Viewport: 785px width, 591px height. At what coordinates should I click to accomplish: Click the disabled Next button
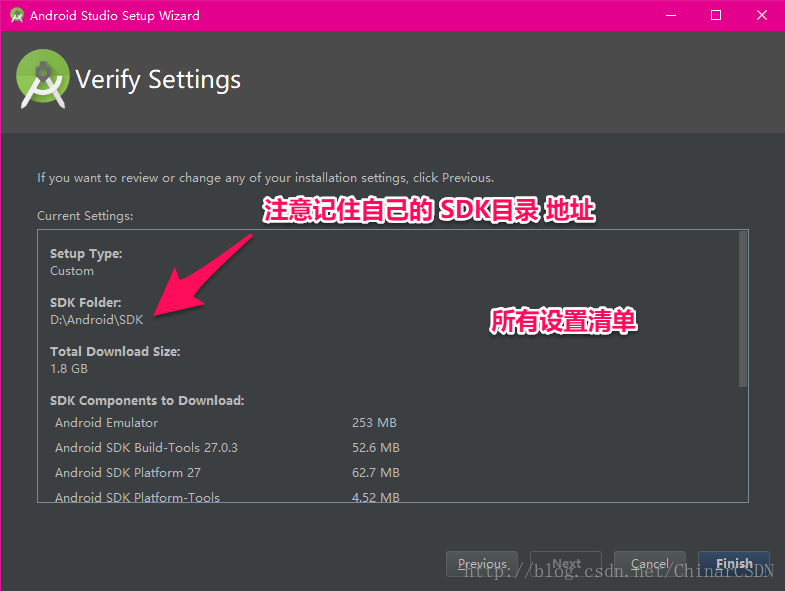(x=566, y=564)
